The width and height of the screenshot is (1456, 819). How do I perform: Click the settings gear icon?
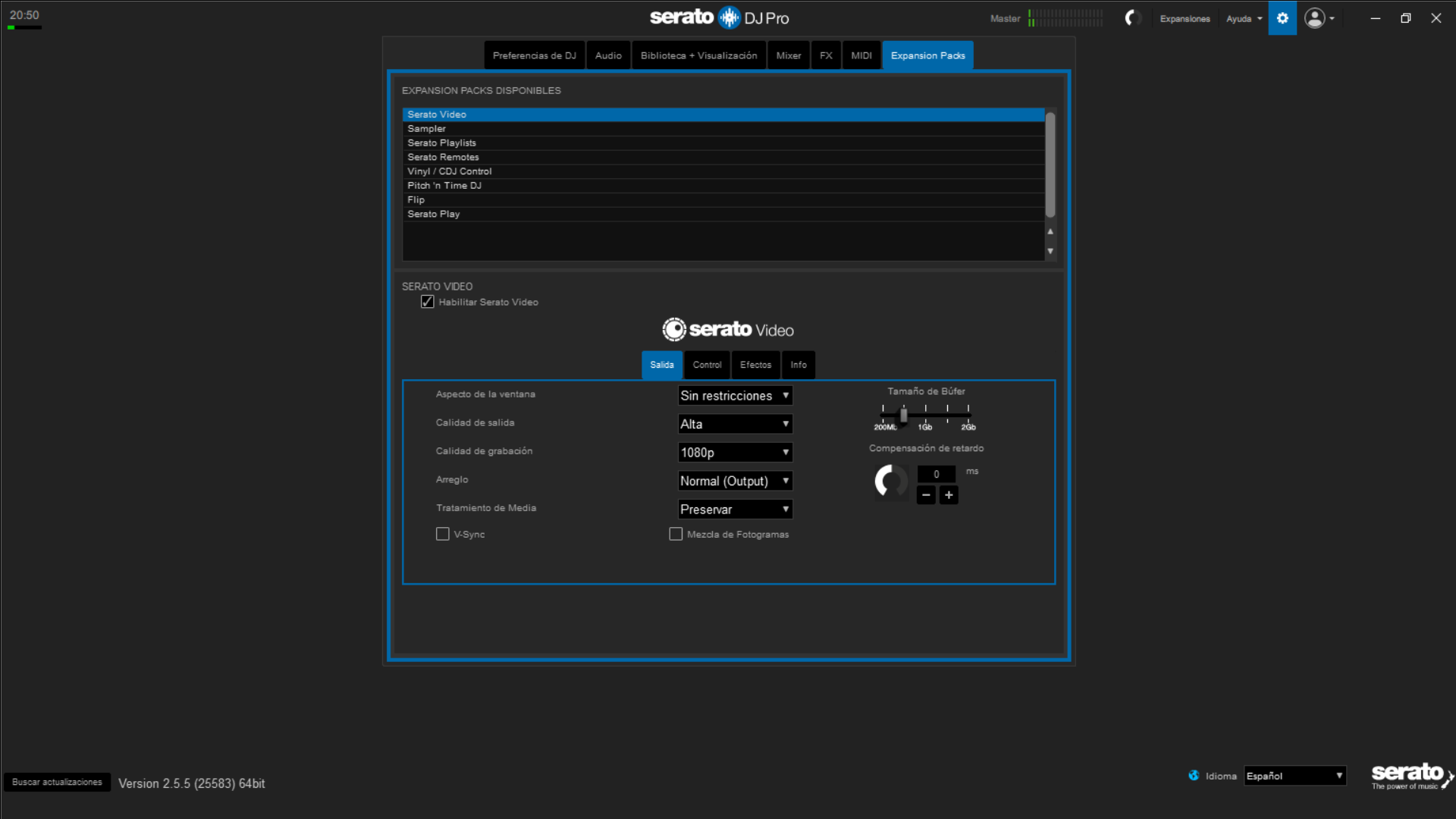1282,18
